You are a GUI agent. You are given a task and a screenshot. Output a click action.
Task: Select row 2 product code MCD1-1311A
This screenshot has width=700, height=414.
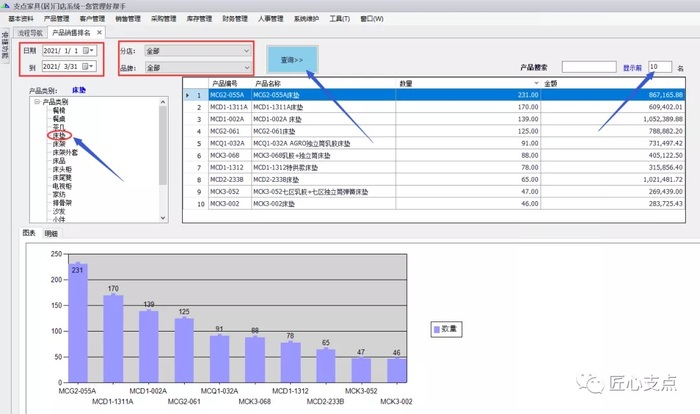tap(230, 107)
